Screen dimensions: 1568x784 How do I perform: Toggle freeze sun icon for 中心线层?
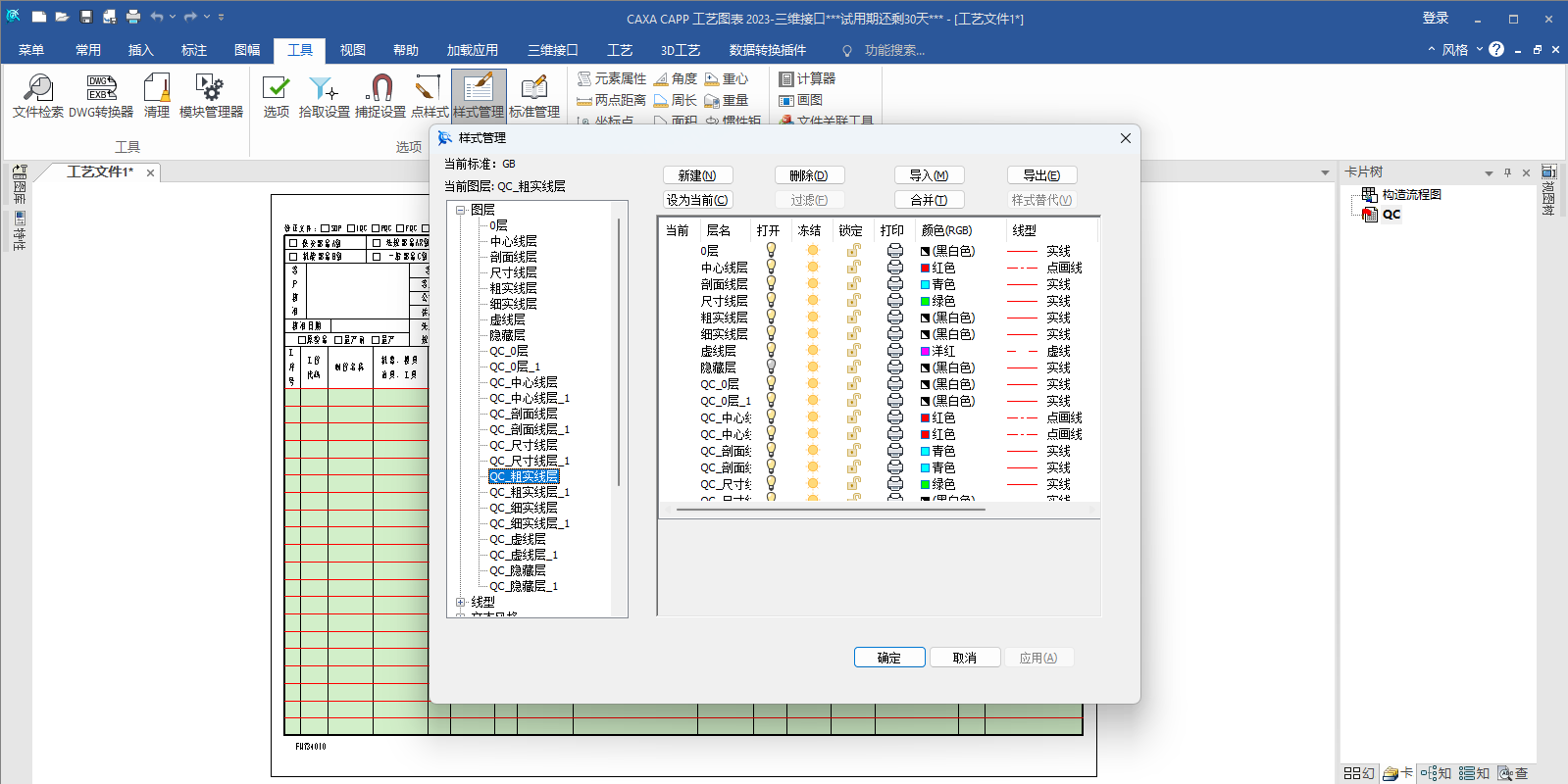(x=812, y=268)
